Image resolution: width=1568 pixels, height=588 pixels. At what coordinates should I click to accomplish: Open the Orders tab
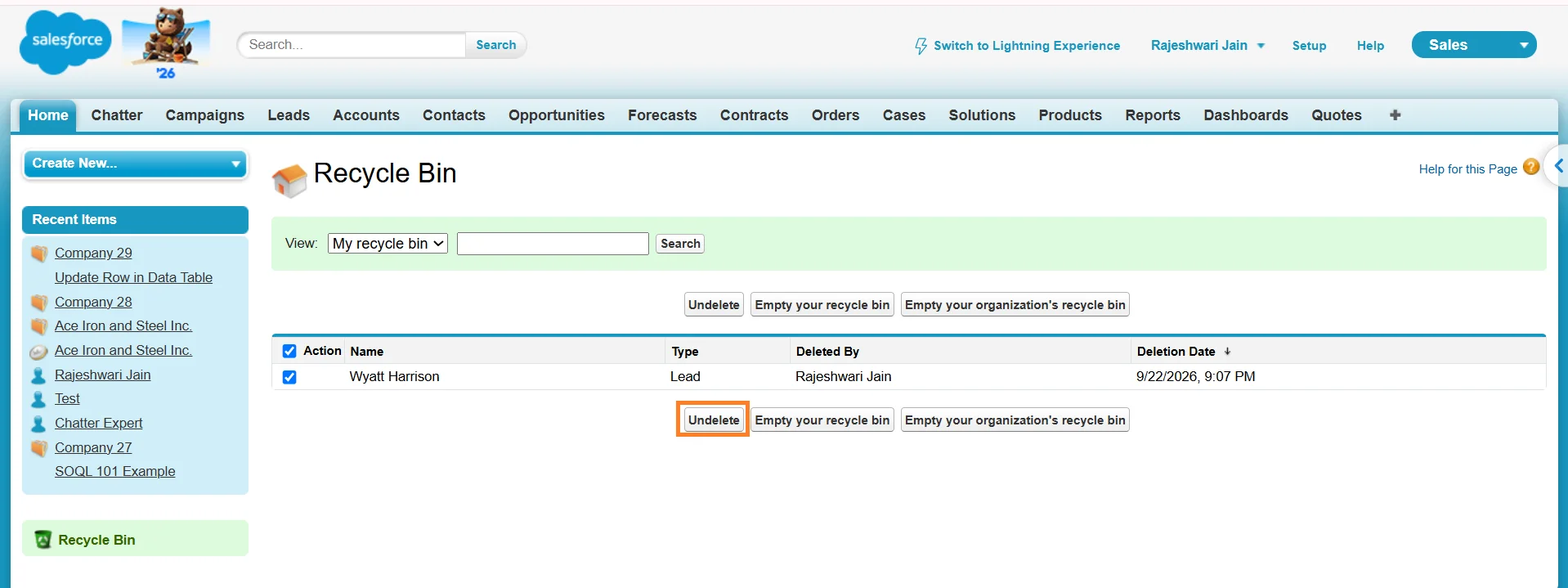tap(836, 115)
